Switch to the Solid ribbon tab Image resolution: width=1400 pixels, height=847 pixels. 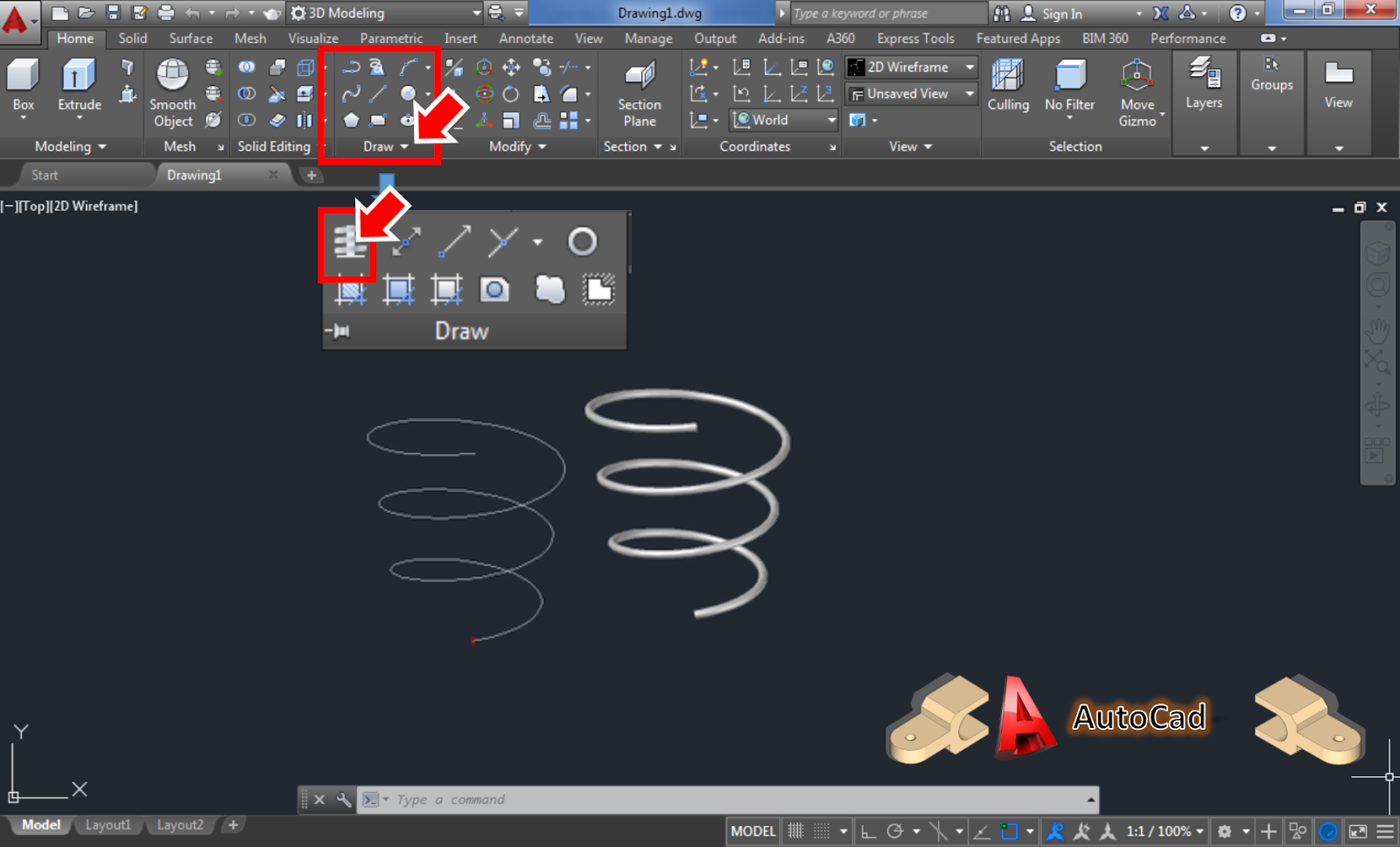tap(132, 38)
